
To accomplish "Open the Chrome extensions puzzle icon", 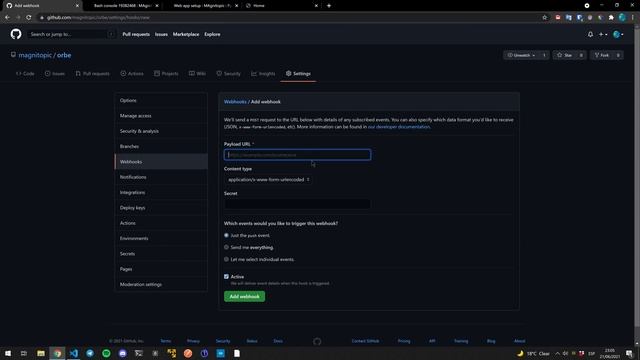I will point(611,18).
